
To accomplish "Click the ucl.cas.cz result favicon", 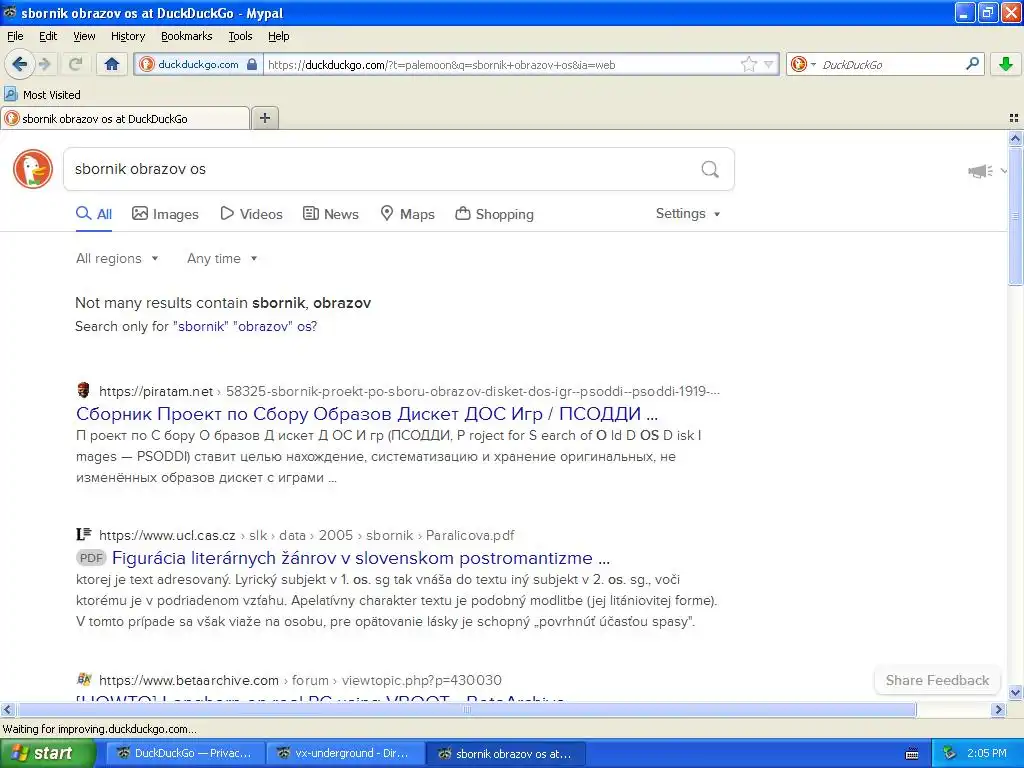I will (x=84, y=535).
